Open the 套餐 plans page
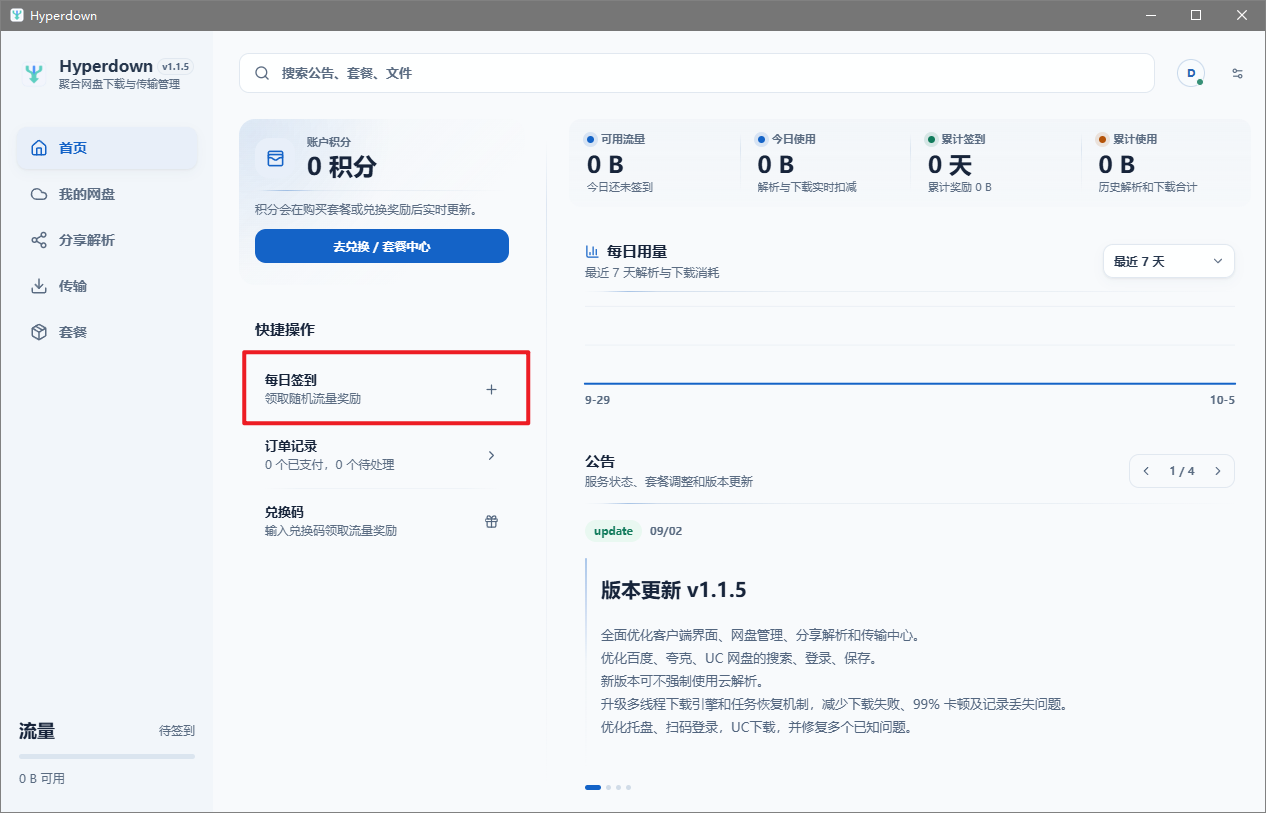 click(107, 332)
